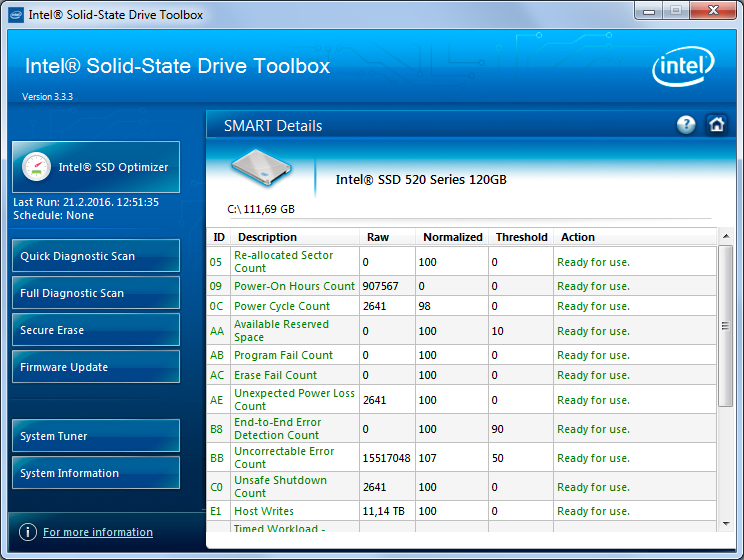Open the Firmware Update section
The width and height of the screenshot is (744, 560).
96,367
